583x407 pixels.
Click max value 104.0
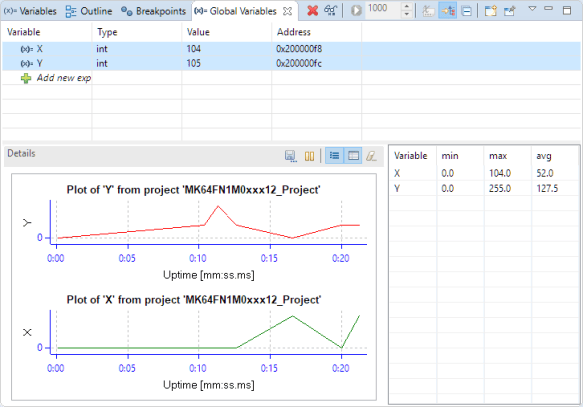(x=500, y=173)
